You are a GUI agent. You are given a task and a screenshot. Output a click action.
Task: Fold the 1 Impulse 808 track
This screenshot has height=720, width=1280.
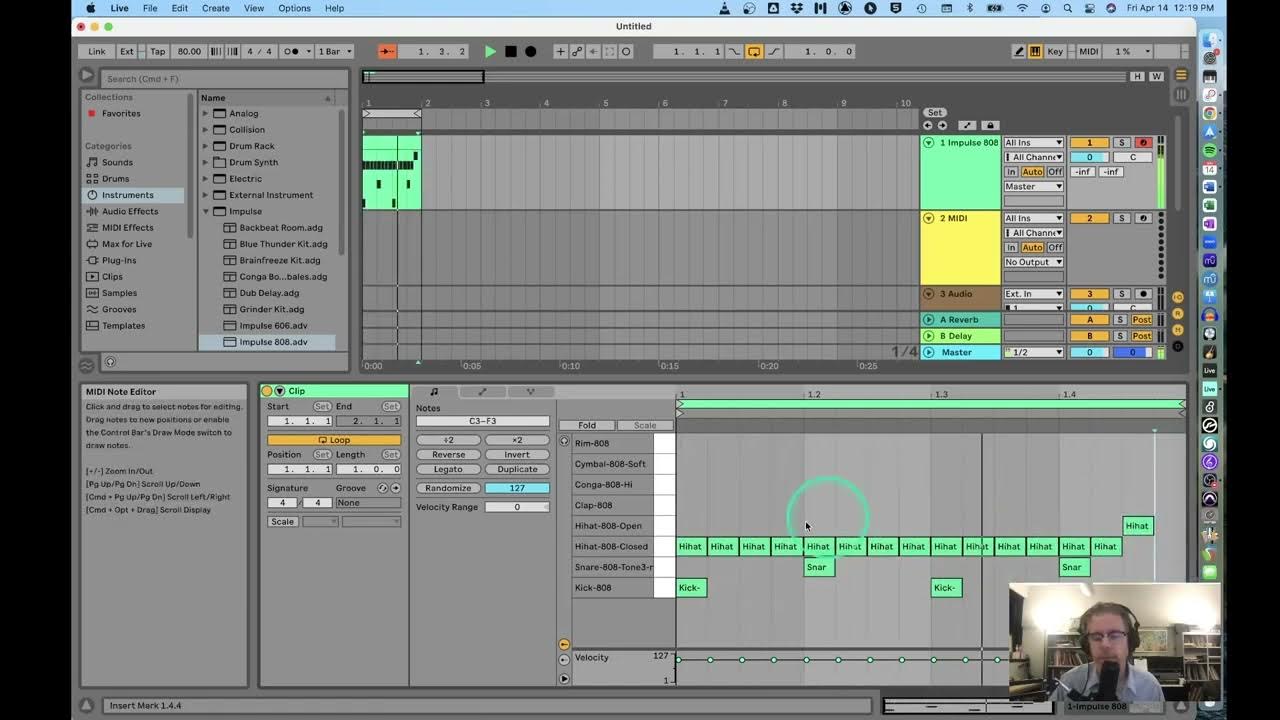pos(929,143)
